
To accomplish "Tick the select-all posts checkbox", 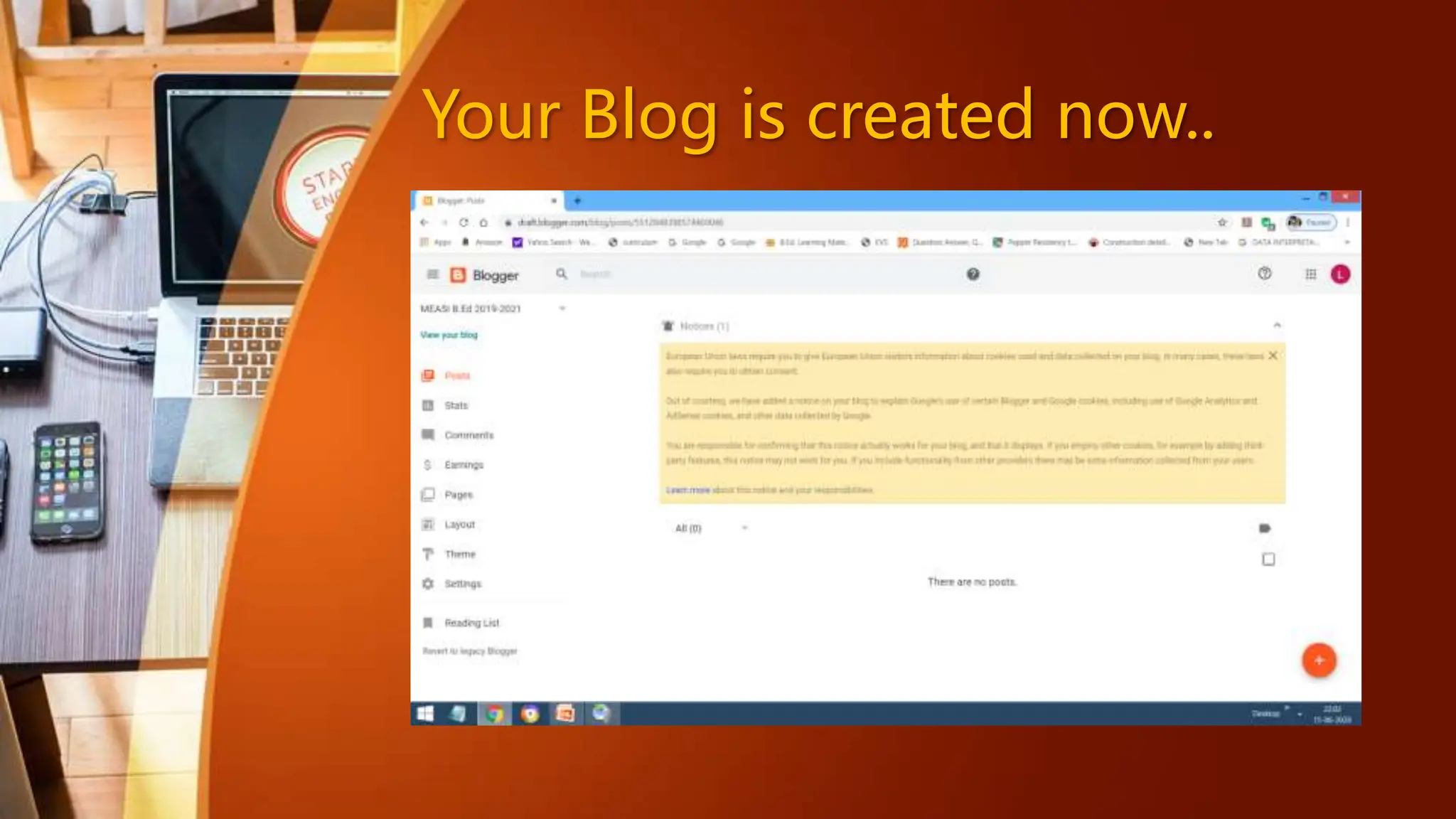I will point(1268,560).
